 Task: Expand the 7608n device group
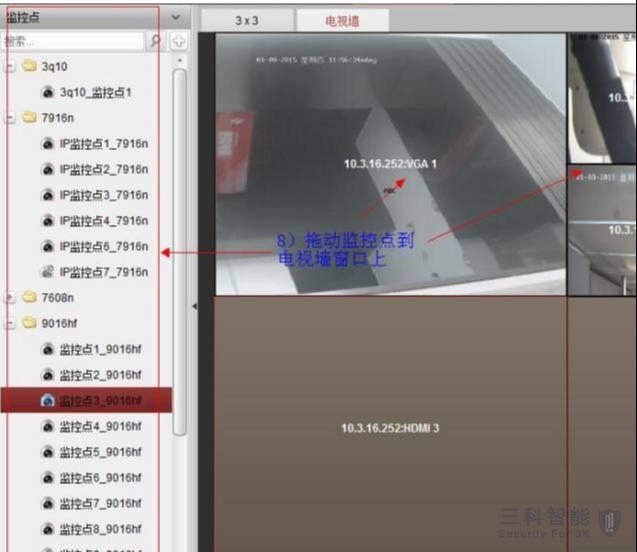click(9, 297)
